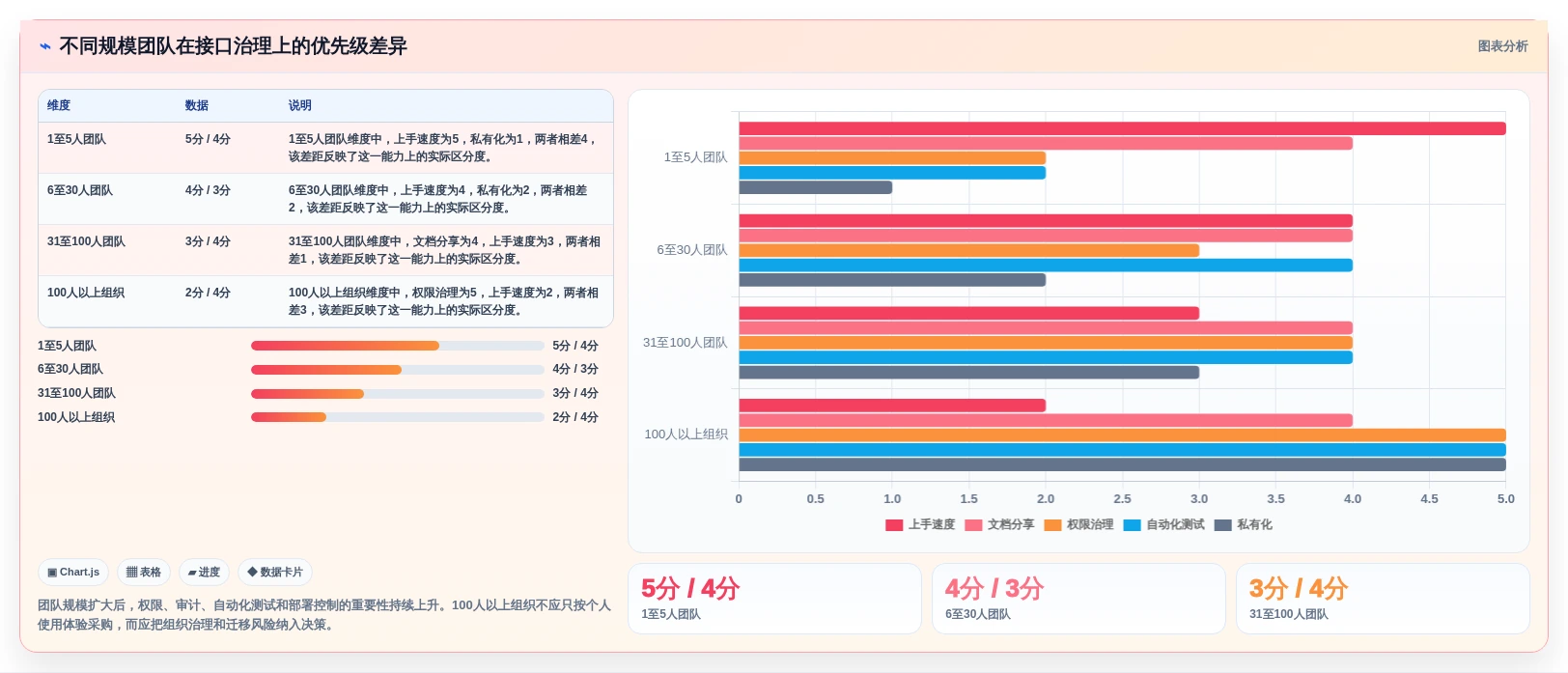
Task: Toggle the 文档分享 legend swatch
Action: pyautogui.click(x=973, y=525)
